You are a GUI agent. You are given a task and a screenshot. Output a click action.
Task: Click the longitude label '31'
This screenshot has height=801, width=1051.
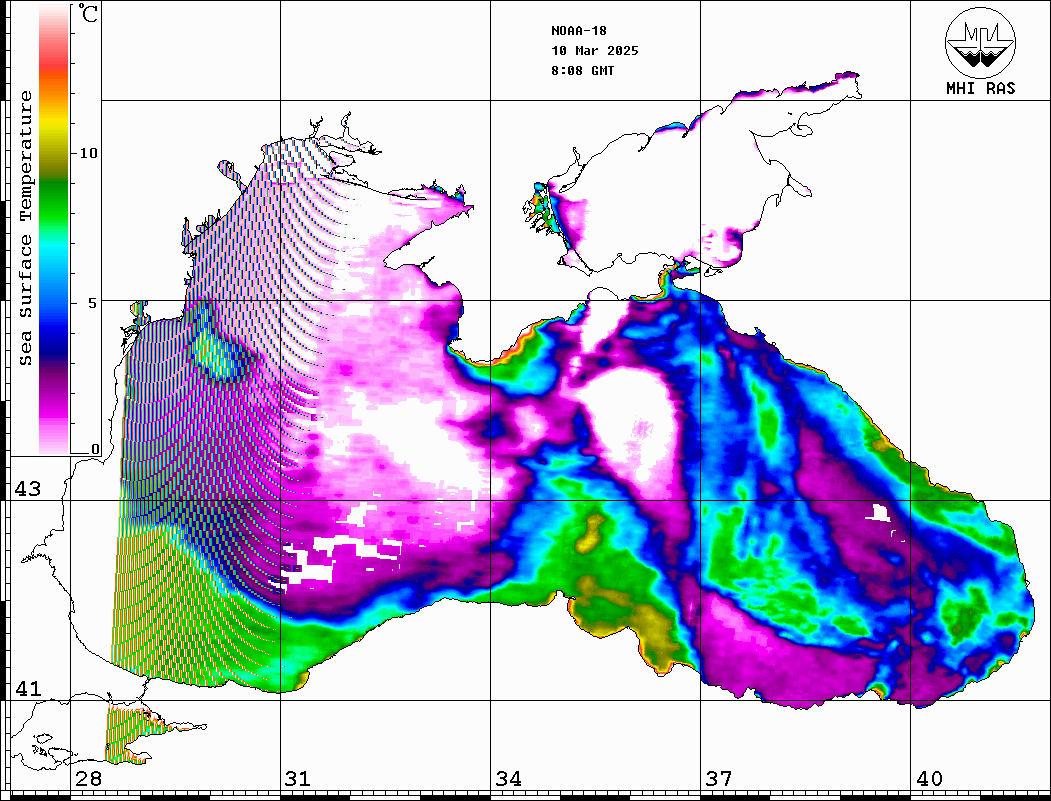[298, 779]
